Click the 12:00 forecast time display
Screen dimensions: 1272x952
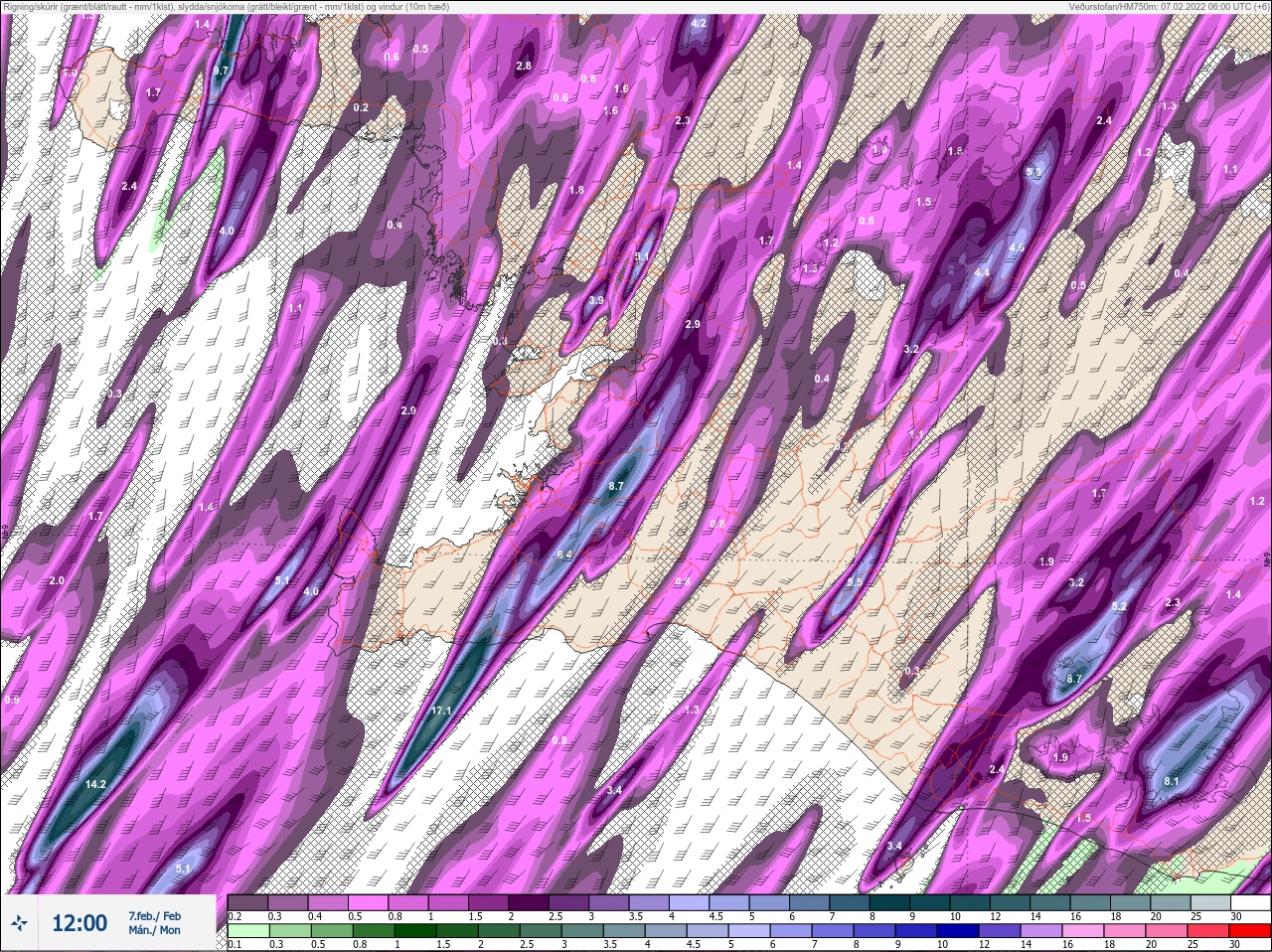(x=79, y=923)
